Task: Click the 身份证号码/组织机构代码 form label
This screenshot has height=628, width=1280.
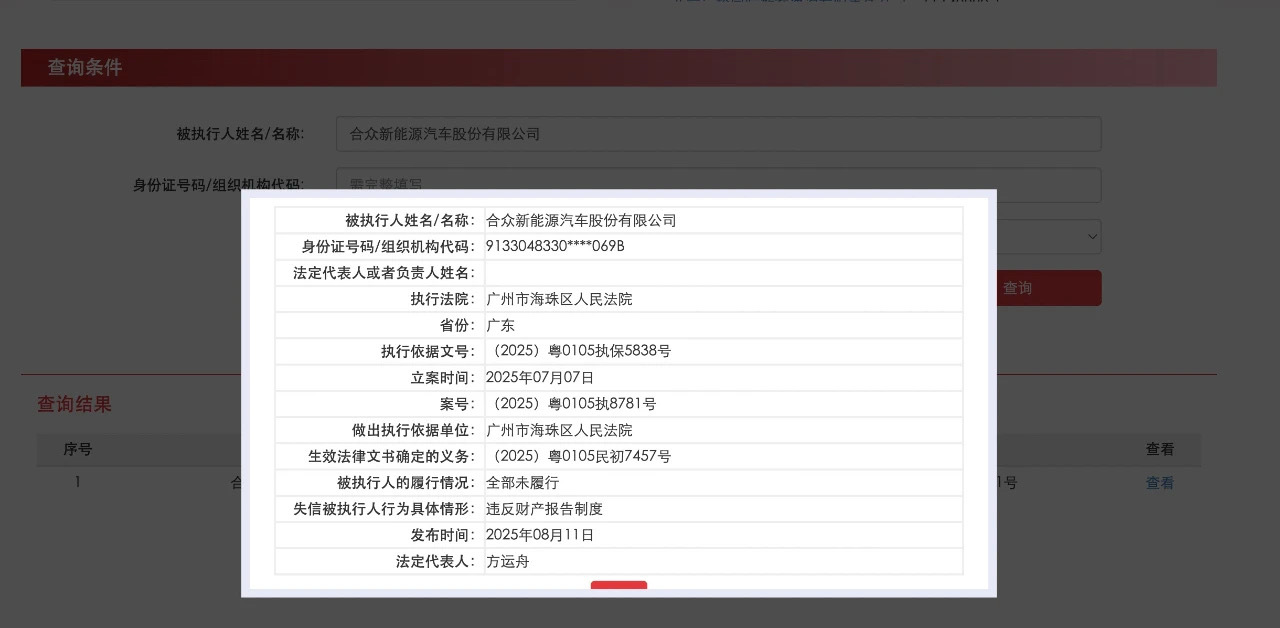Action: pos(218,185)
